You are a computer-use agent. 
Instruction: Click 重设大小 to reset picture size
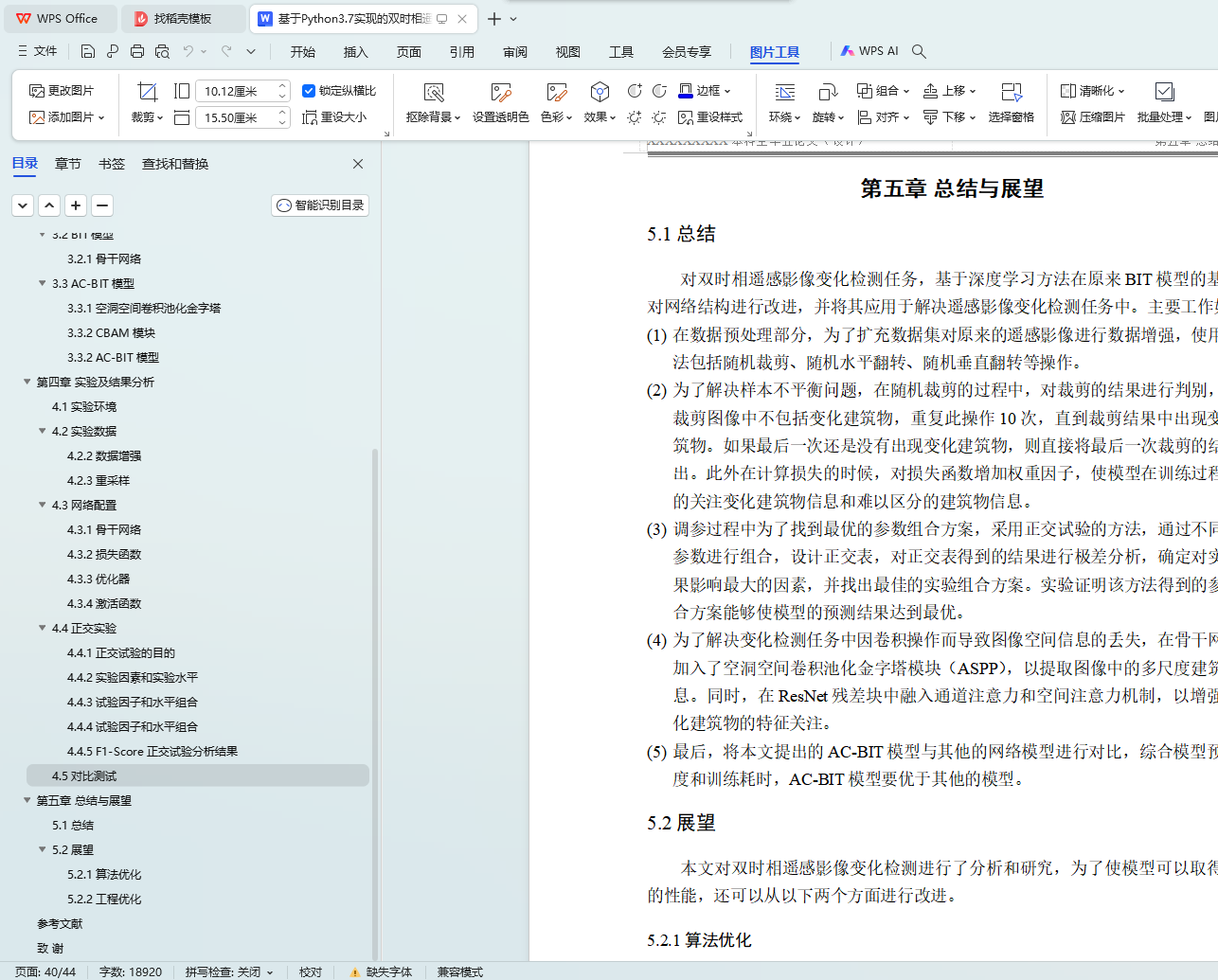334,117
